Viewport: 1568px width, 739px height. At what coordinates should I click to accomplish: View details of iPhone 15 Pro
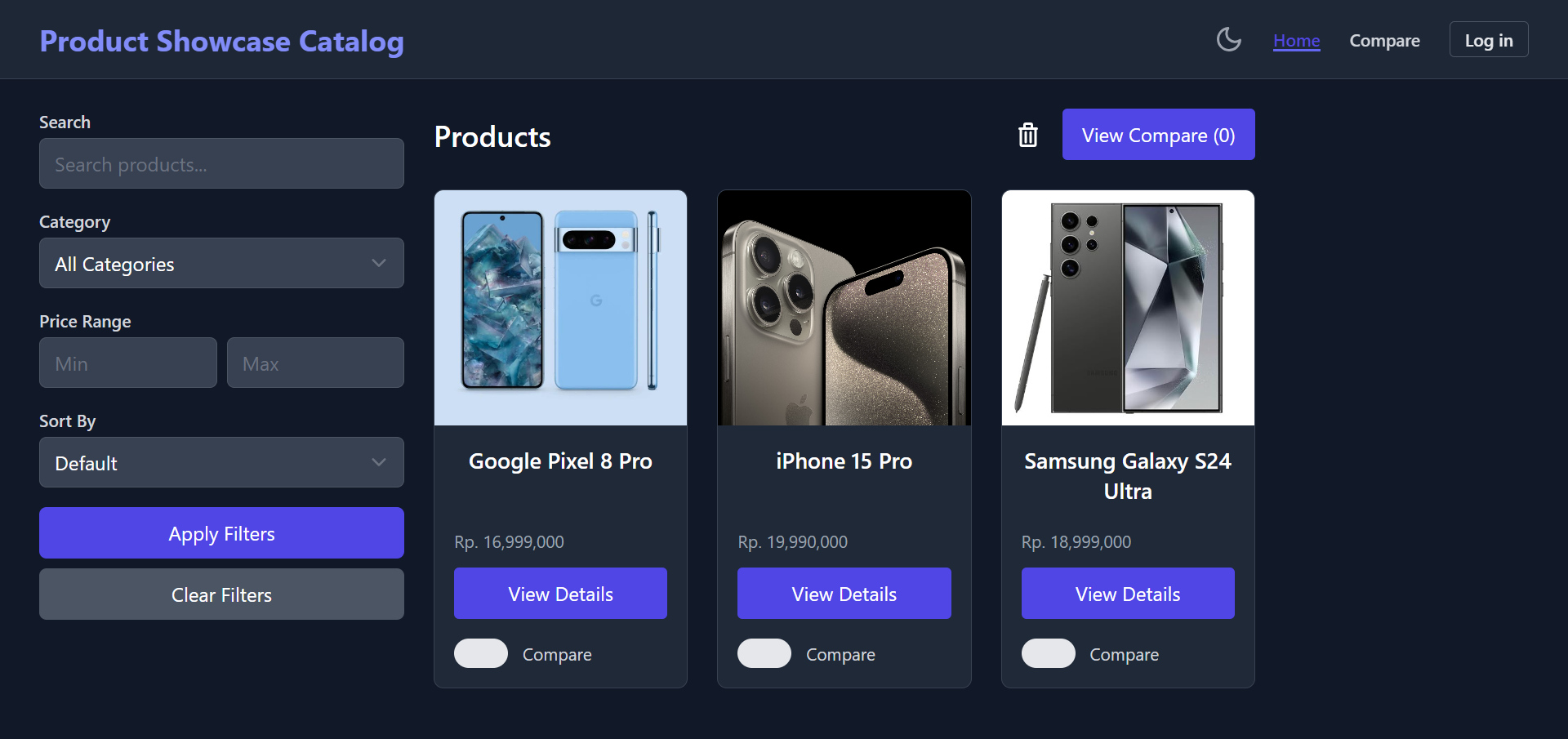tap(844, 593)
